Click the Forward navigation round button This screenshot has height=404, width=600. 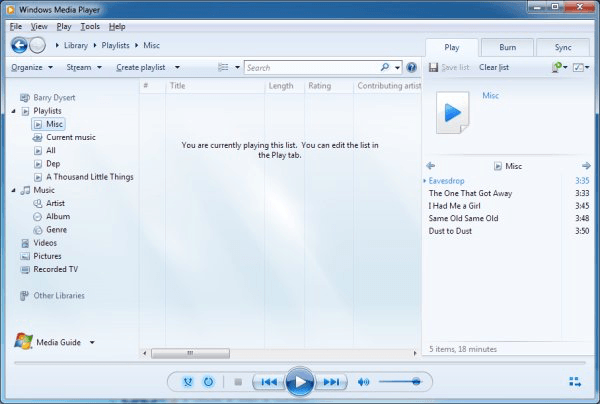[x=38, y=46]
